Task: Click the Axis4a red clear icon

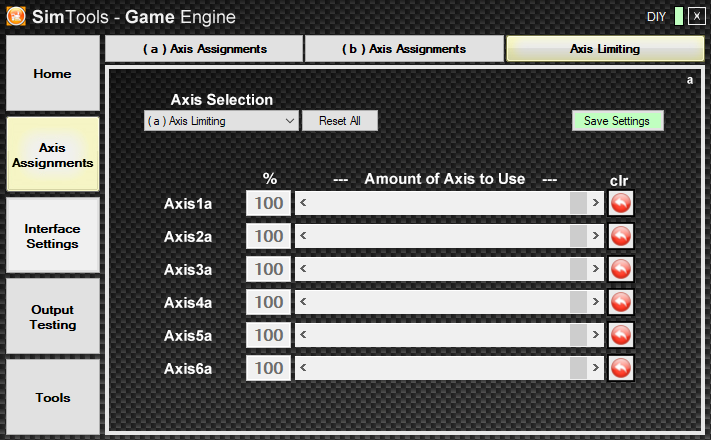Action: click(621, 303)
